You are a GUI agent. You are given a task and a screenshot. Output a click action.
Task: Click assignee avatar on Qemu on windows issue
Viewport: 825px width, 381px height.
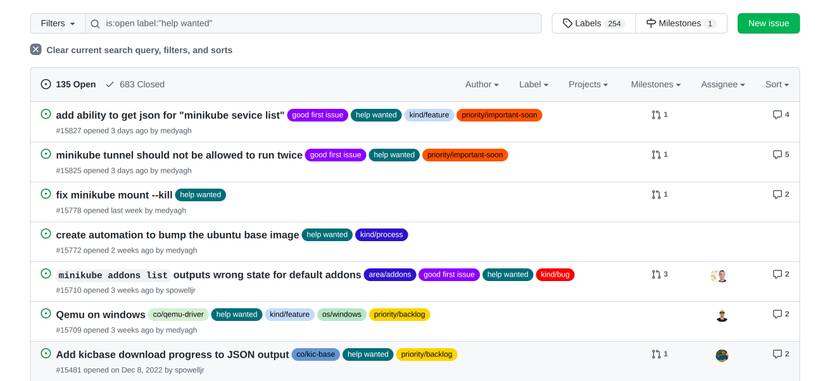coord(722,316)
